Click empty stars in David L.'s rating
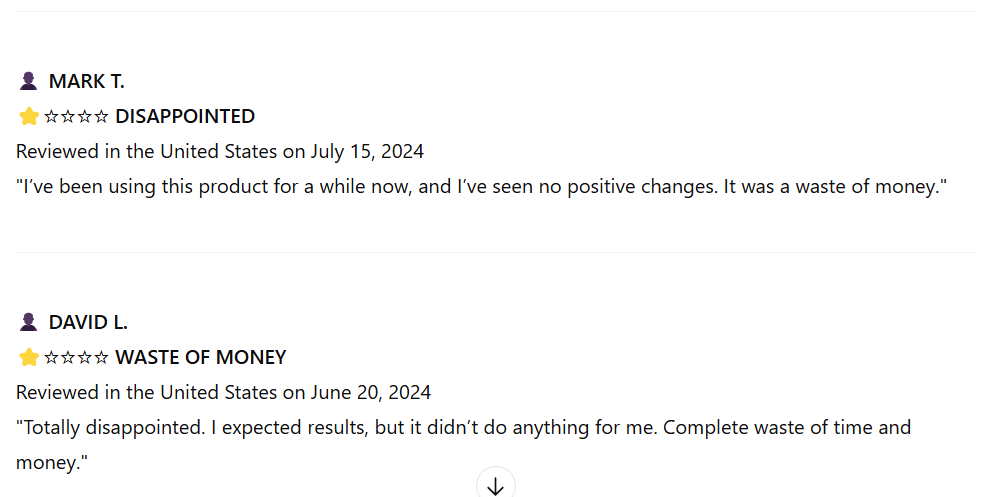 point(77,357)
